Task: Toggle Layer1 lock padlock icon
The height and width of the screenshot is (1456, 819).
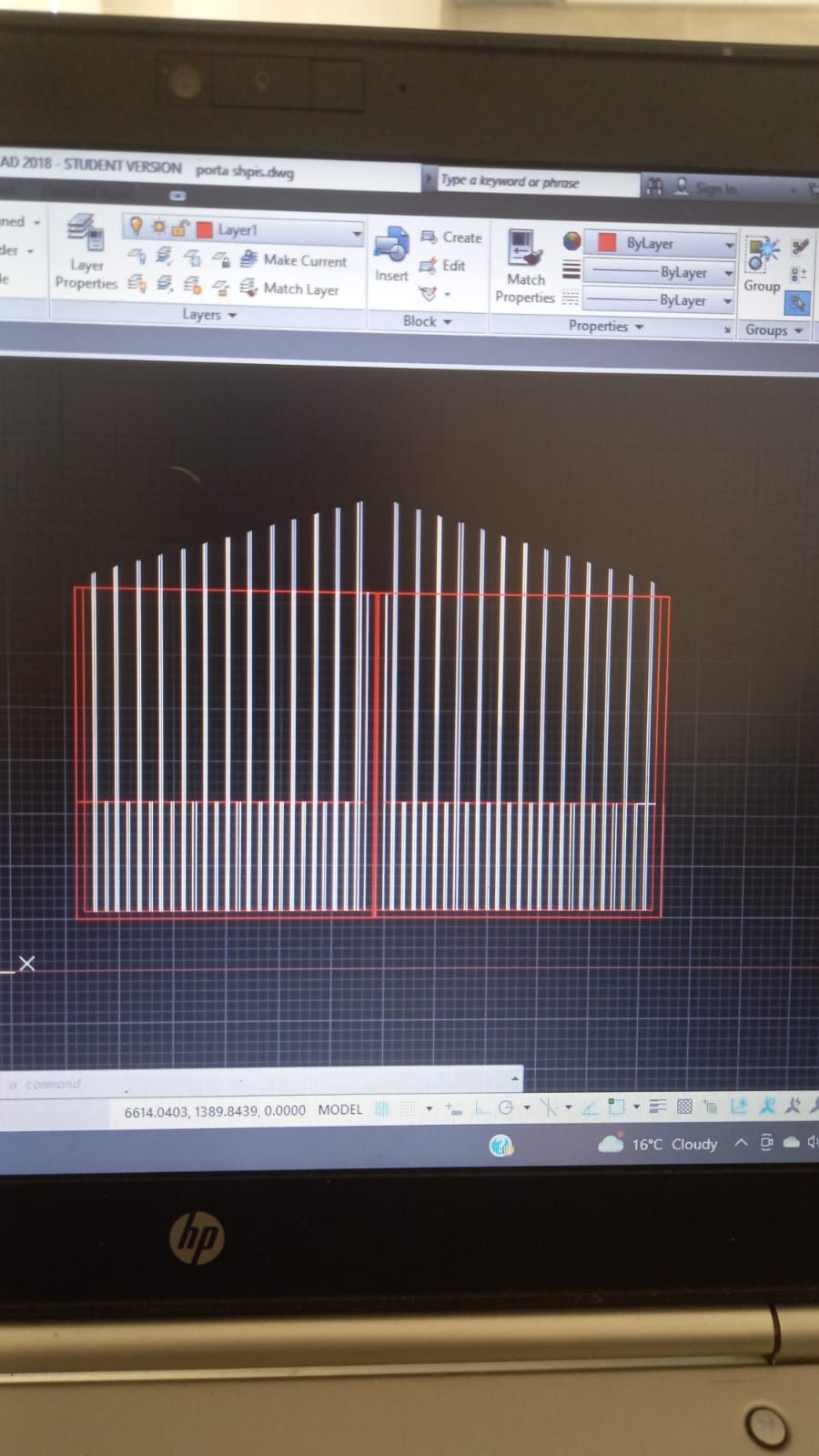Action: (x=179, y=227)
